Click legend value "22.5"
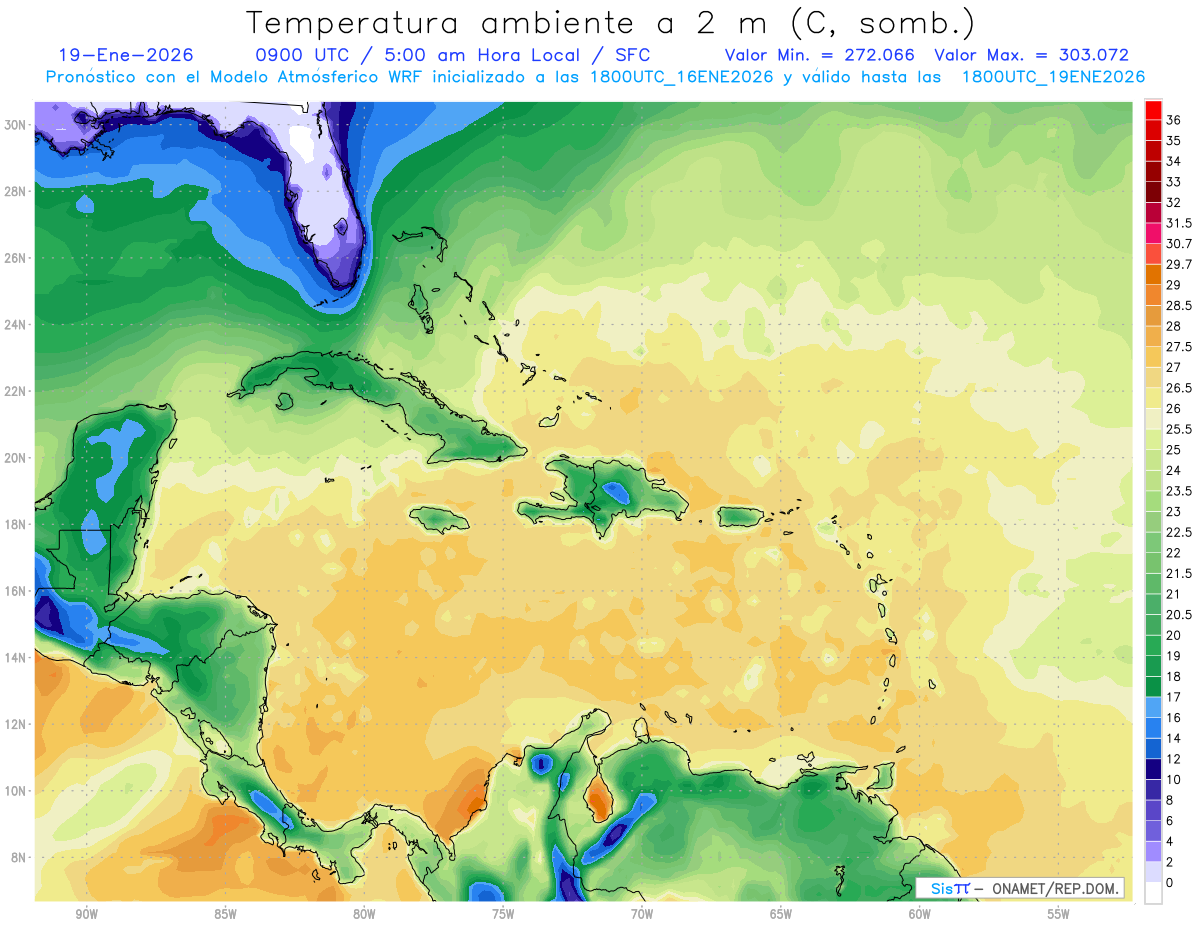Image resolution: width=1200 pixels, height=927 pixels. tap(1179, 532)
